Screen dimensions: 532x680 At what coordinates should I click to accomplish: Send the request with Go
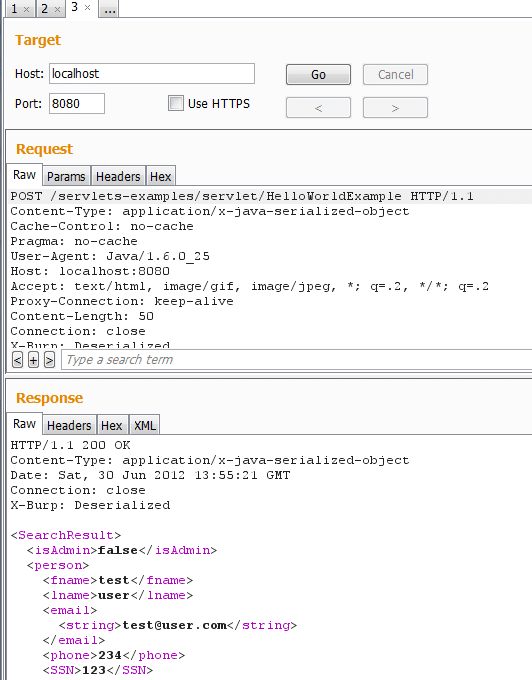[x=318, y=75]
